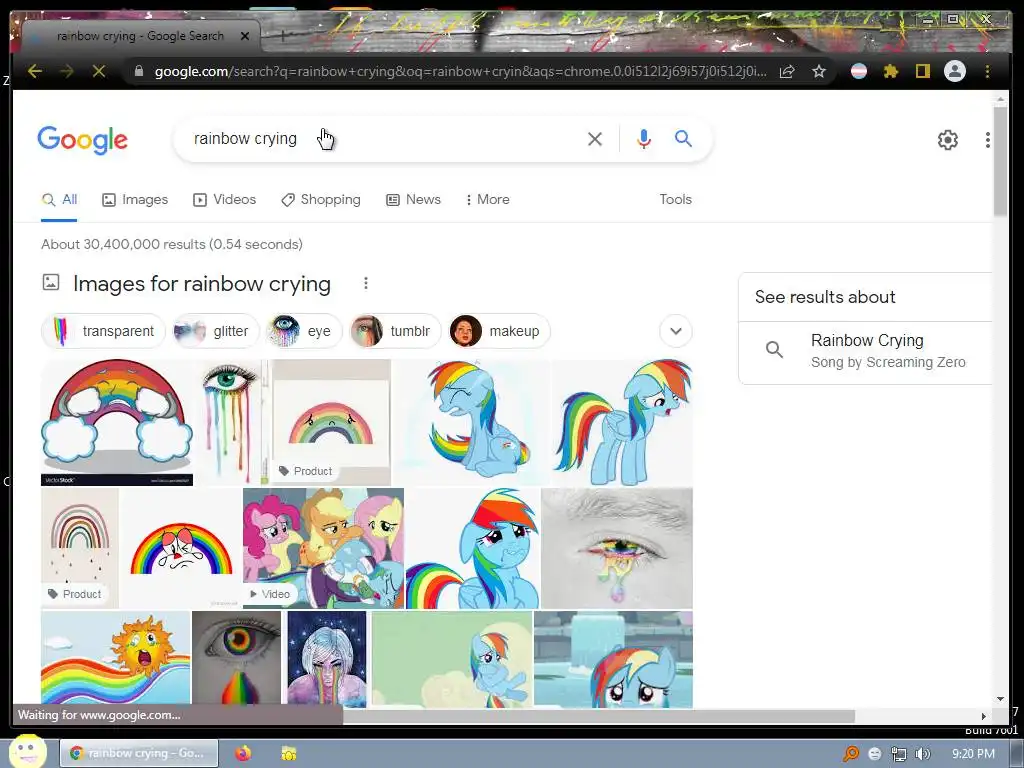Start voice search with microphone icon
Screen dimensions: 1024x768
[x=643, y=139]
